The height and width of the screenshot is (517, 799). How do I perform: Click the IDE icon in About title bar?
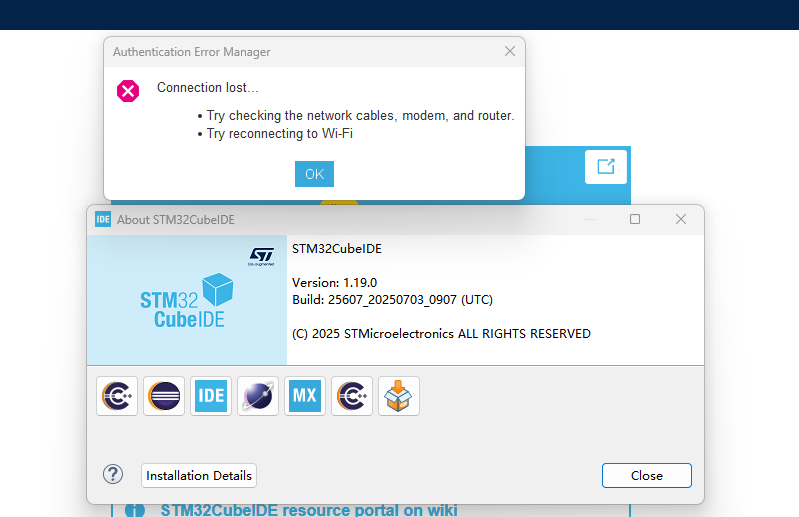103,220
